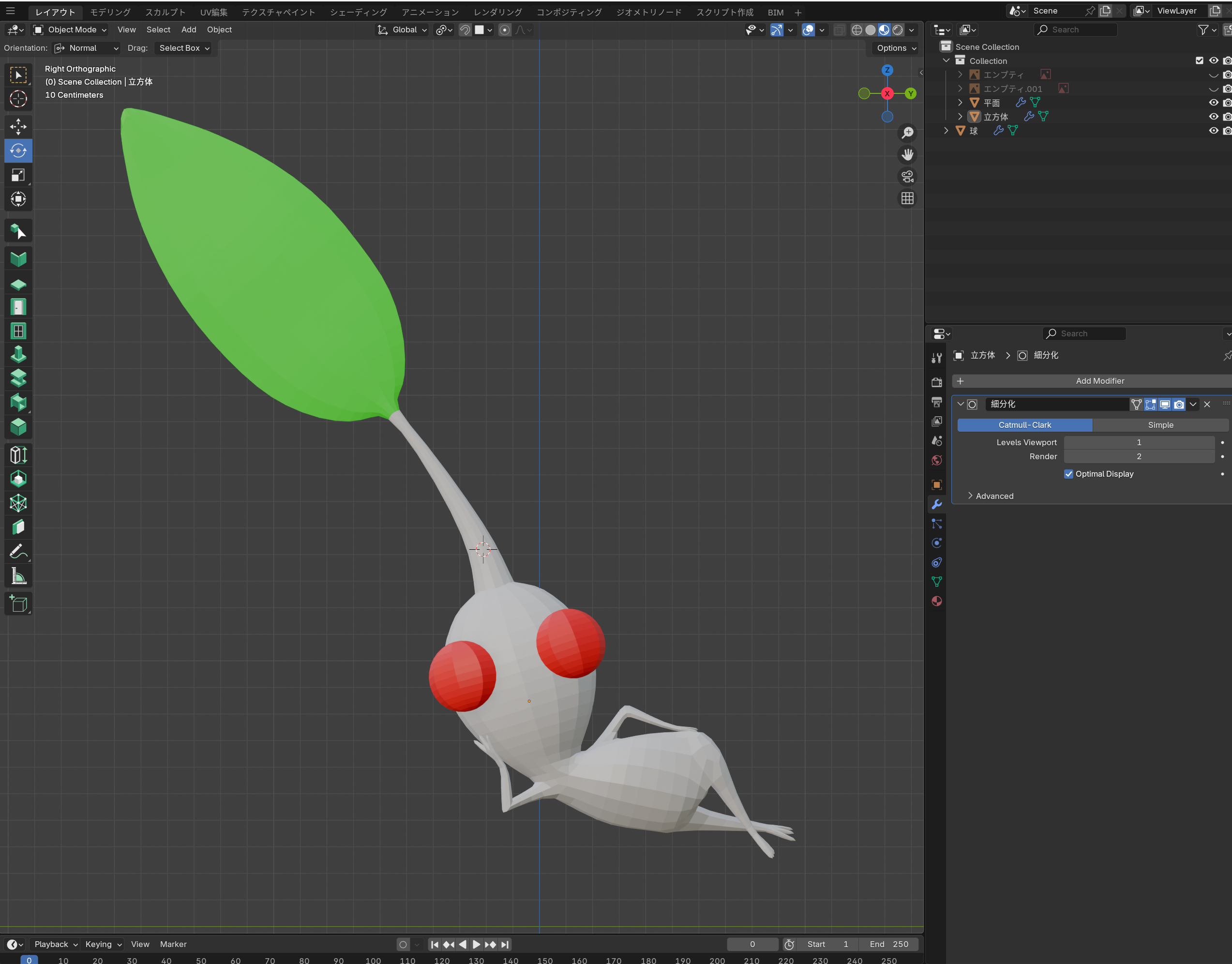Click the End frame 250 field

(x=889, y=944)
